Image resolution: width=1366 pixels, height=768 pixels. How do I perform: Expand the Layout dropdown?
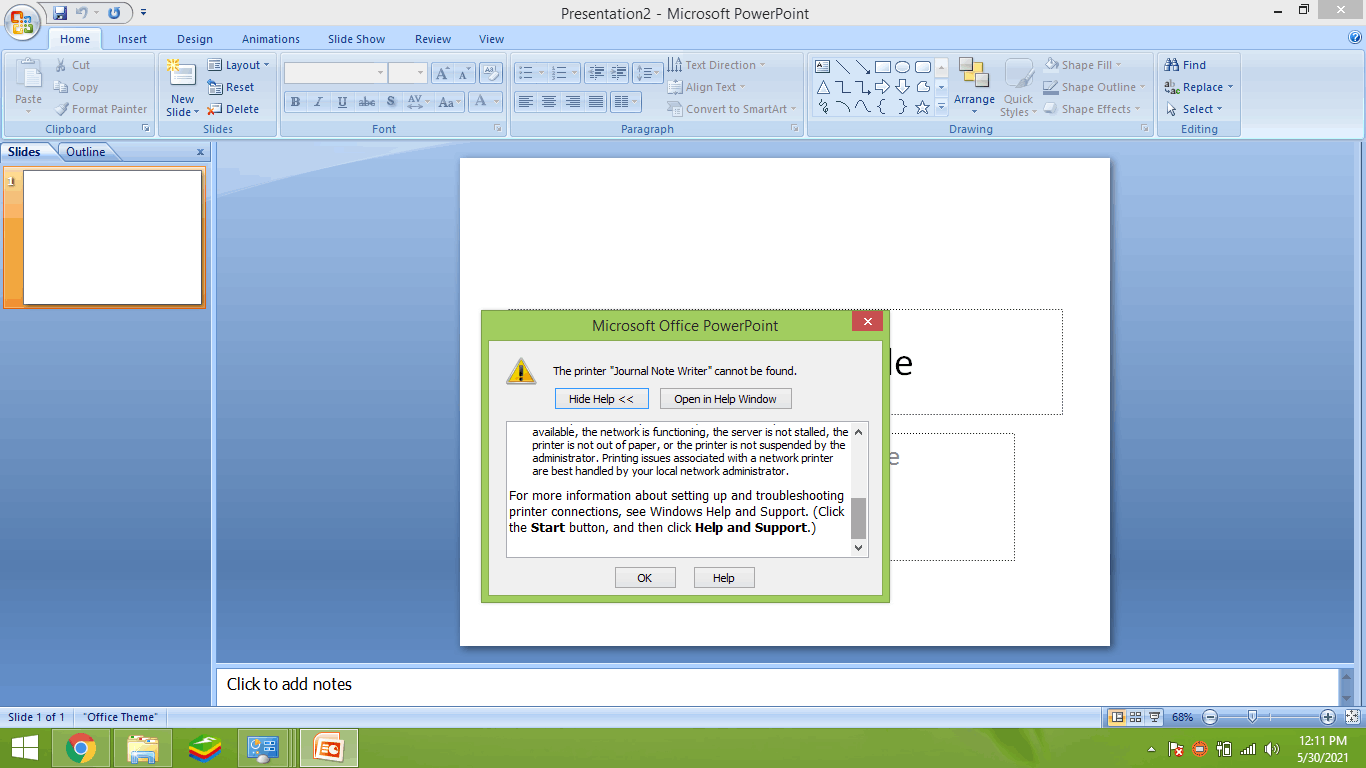tap(239, 65)
